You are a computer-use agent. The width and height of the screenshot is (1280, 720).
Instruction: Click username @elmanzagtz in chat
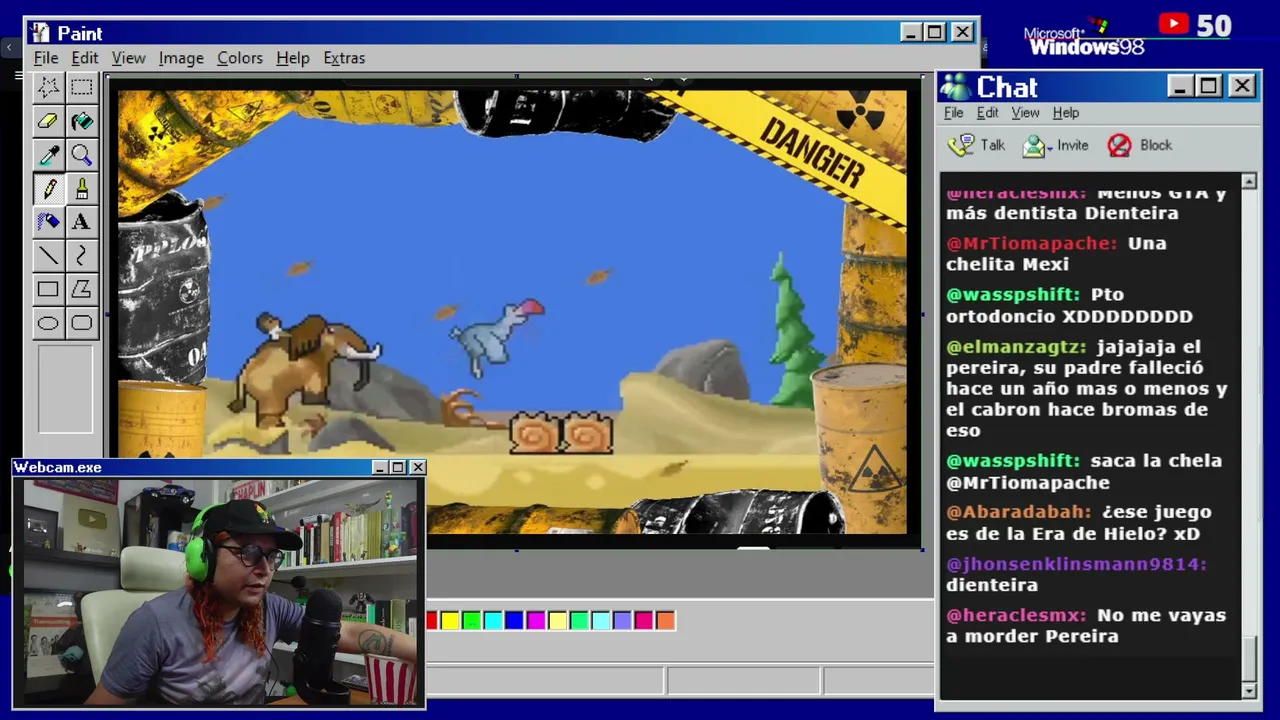1016,348
